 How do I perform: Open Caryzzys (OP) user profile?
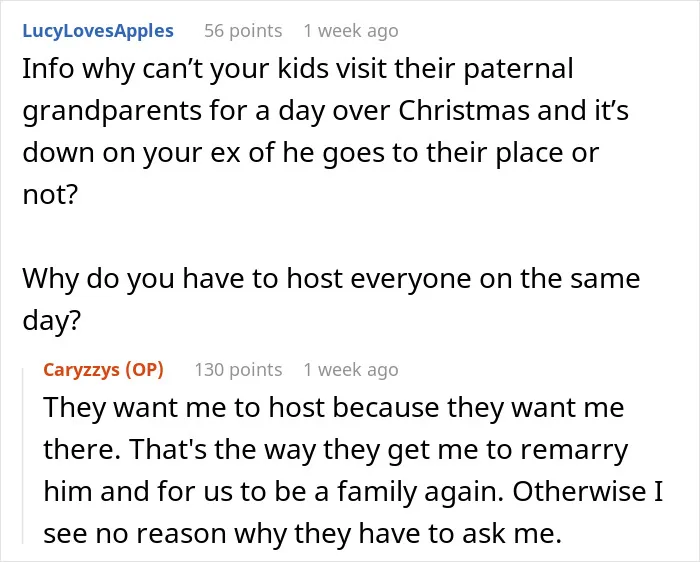(104, 370)
